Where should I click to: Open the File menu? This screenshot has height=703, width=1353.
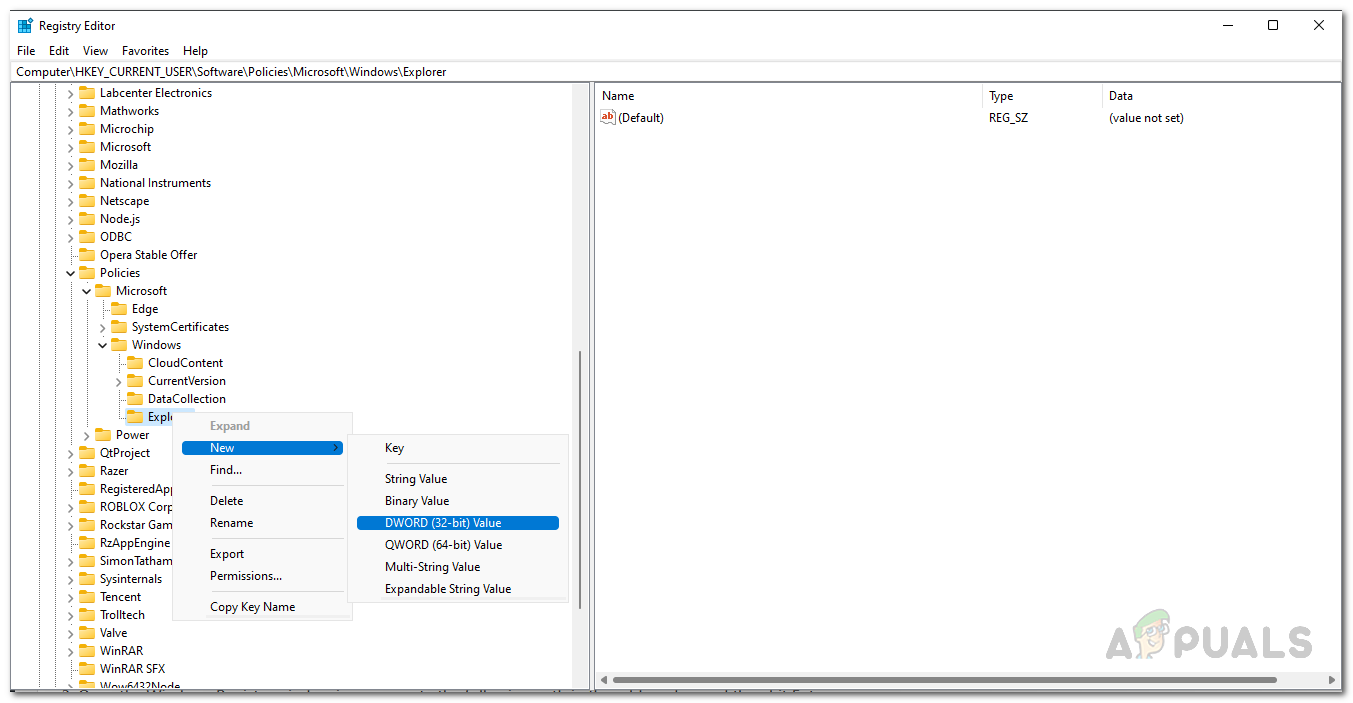[26, 51]
